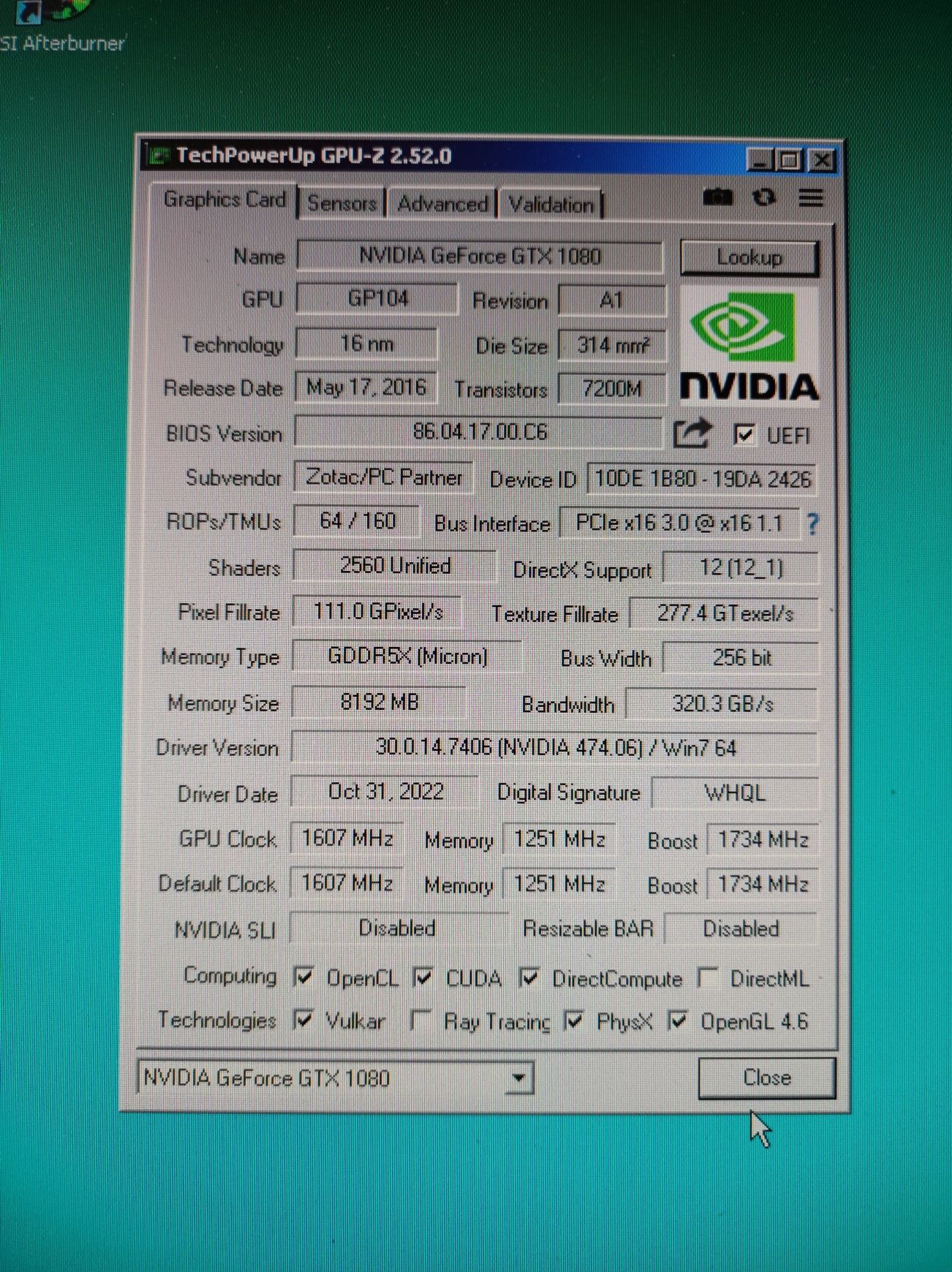Toggle the Ray Tracing checkbox
The image size is (952, 1272).
coord(420,1020)
